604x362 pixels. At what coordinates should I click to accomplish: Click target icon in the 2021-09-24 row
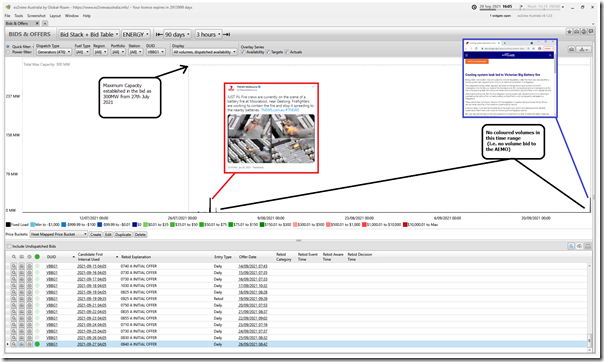point(29,325)
